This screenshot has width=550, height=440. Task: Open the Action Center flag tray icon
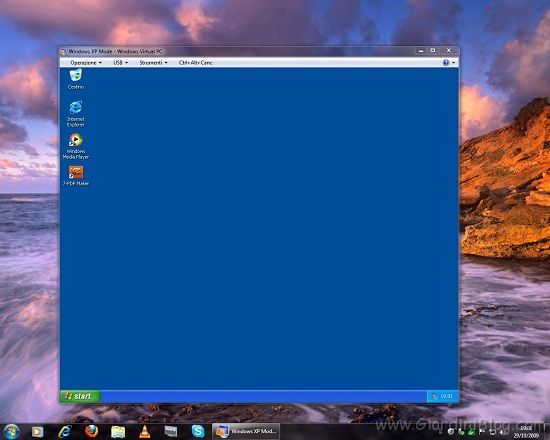pos(482,432)
